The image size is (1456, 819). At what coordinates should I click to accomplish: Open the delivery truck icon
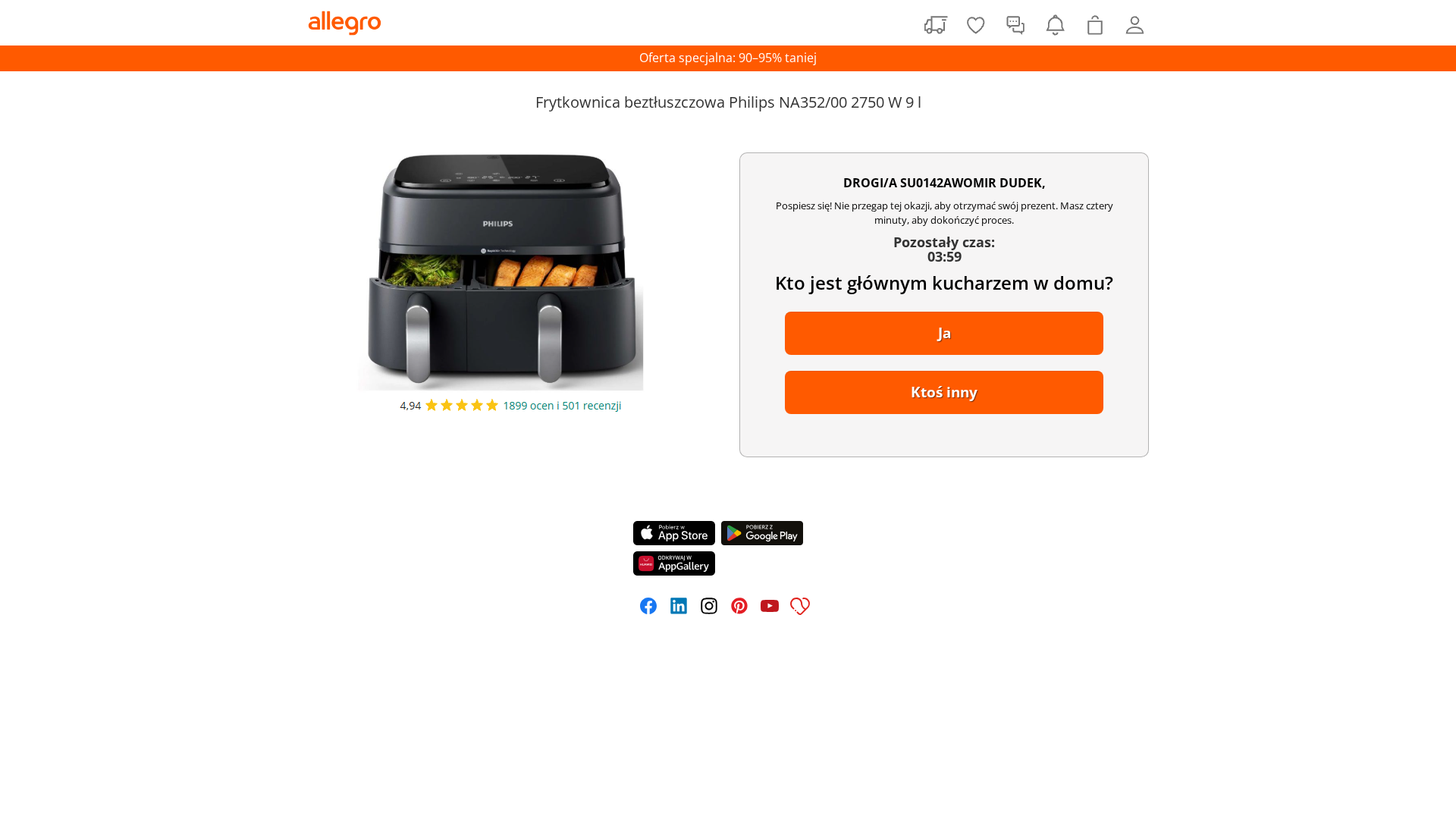point(936,25)
